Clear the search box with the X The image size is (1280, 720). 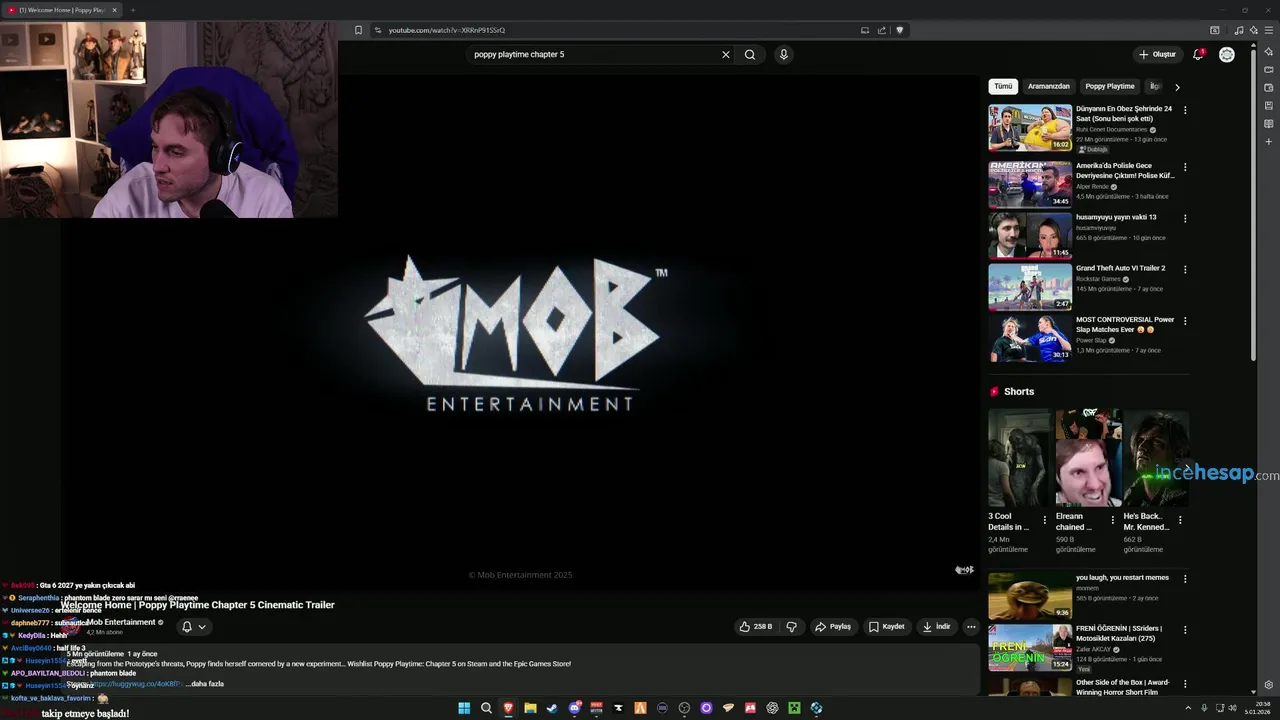point(726,54)
